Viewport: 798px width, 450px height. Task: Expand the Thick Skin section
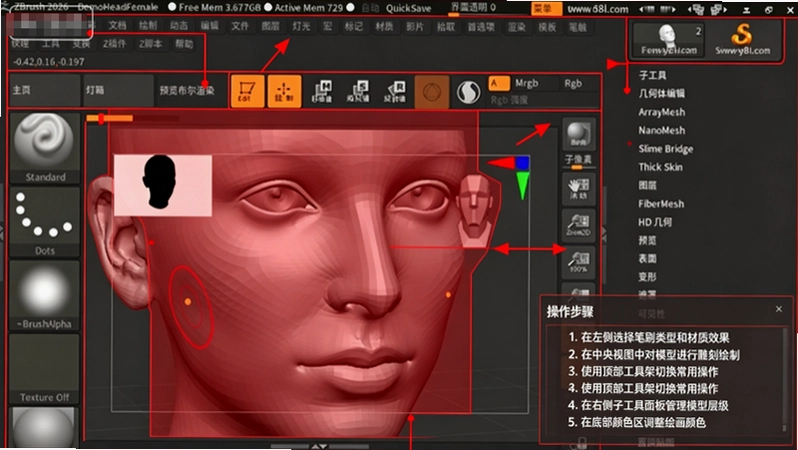[x=661, y=167]
